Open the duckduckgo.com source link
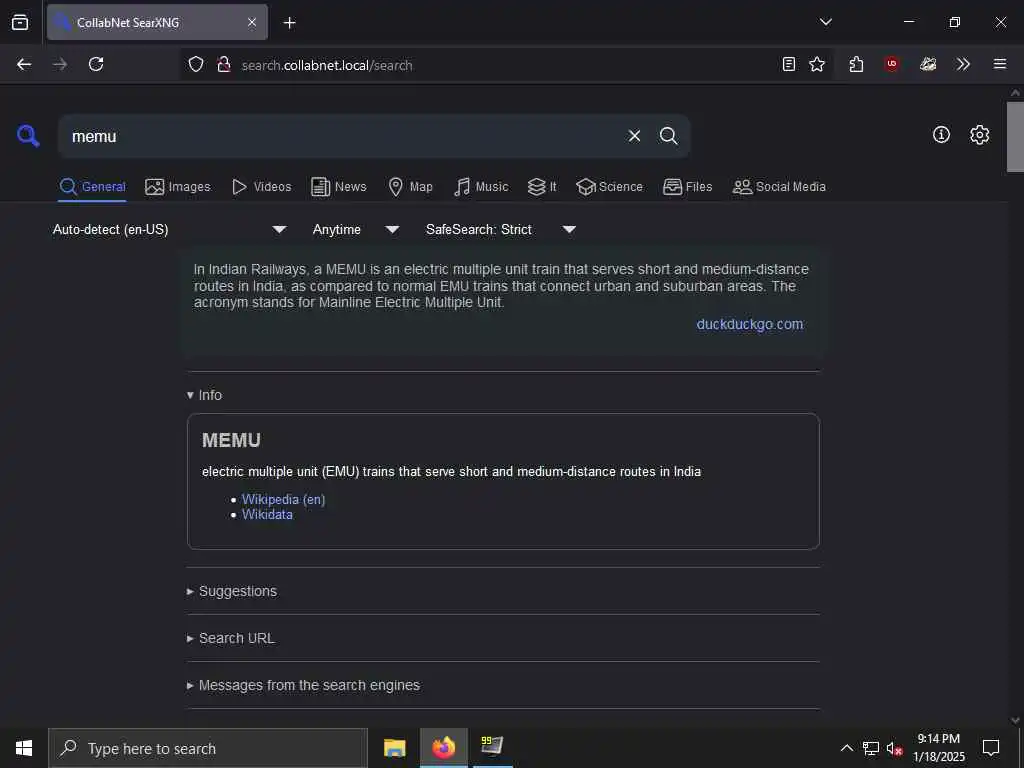This screenshot has height=768, width=1024. [750, 324]
